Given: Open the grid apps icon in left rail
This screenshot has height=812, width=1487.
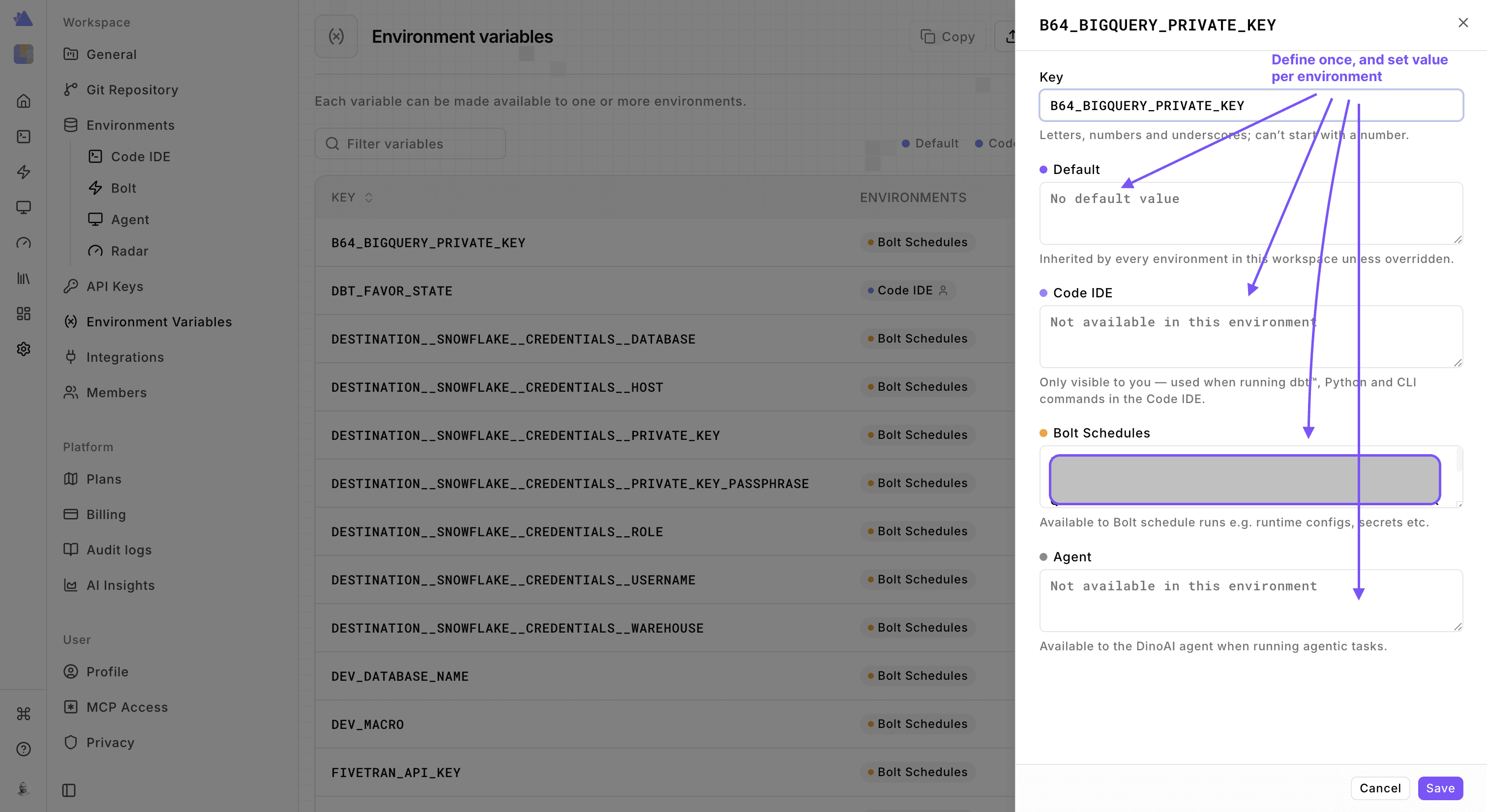Looking at the screenshot, I should tap(24, 314).
